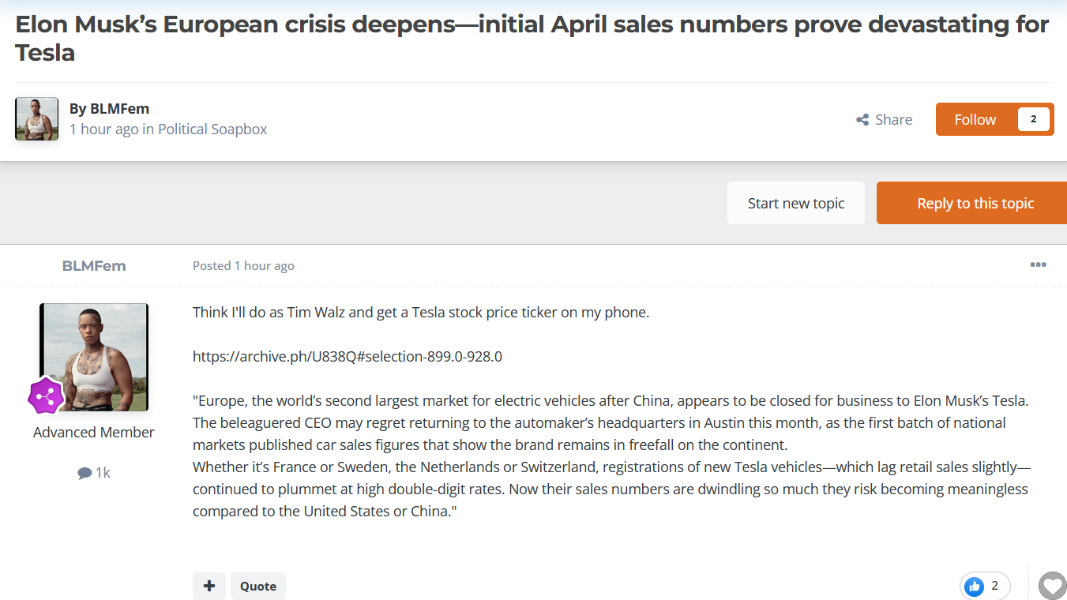Click the reaction count number 2
Viewport: 1067px width, 600px height.
[x=994, y=586]
